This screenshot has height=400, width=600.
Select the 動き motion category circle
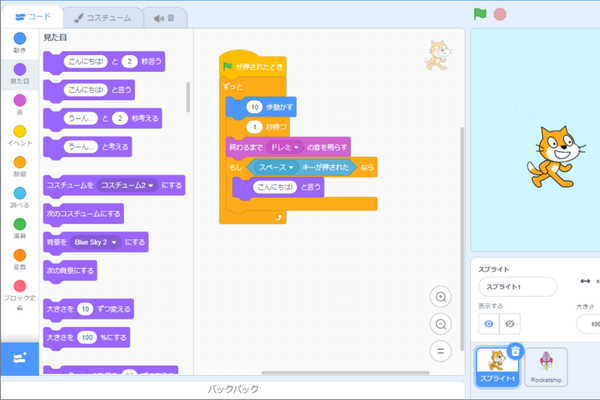[x=20, y=38]
